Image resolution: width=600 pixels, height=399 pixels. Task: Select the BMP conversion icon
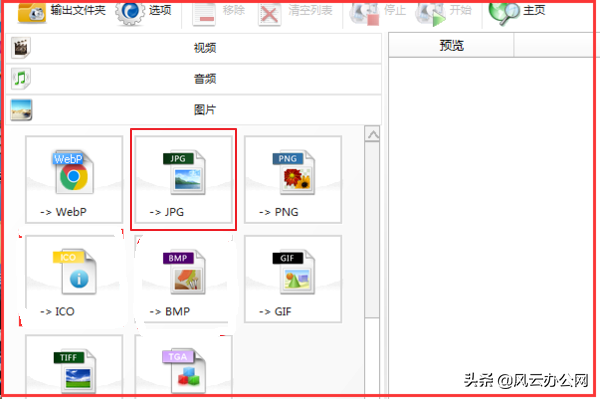(184, 272)
